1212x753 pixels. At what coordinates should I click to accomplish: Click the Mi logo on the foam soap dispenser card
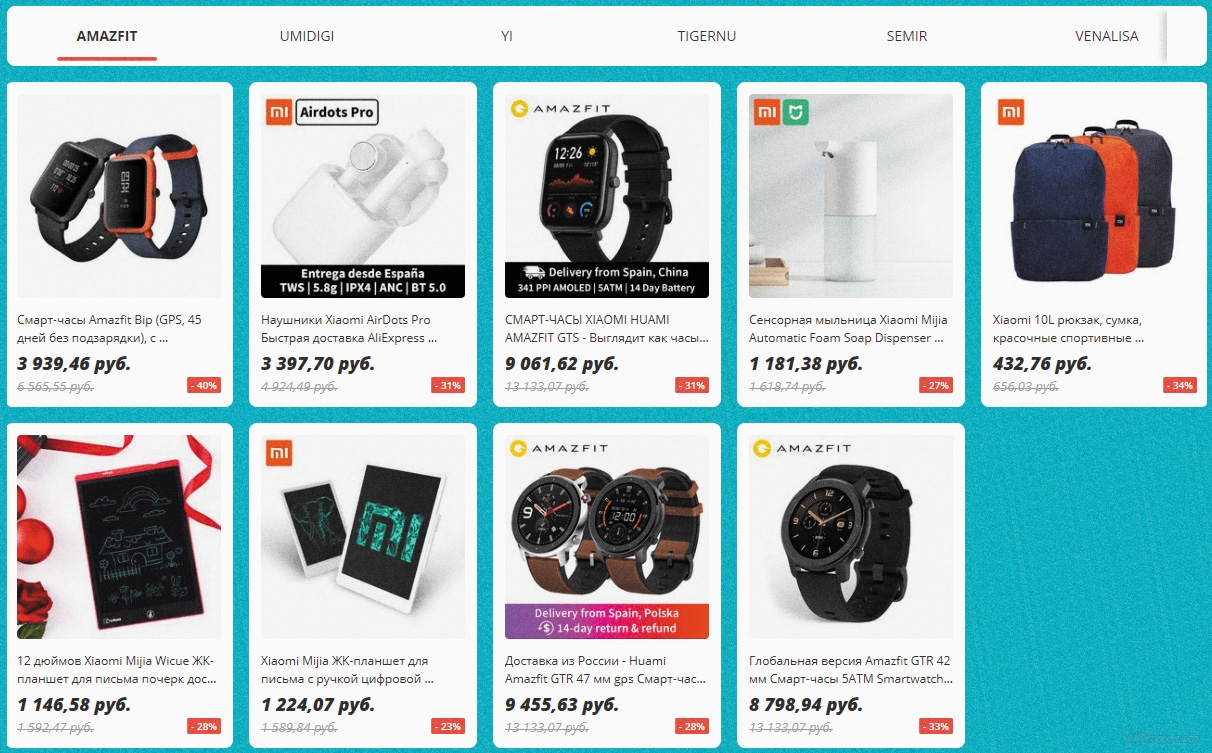click(766, 112)
